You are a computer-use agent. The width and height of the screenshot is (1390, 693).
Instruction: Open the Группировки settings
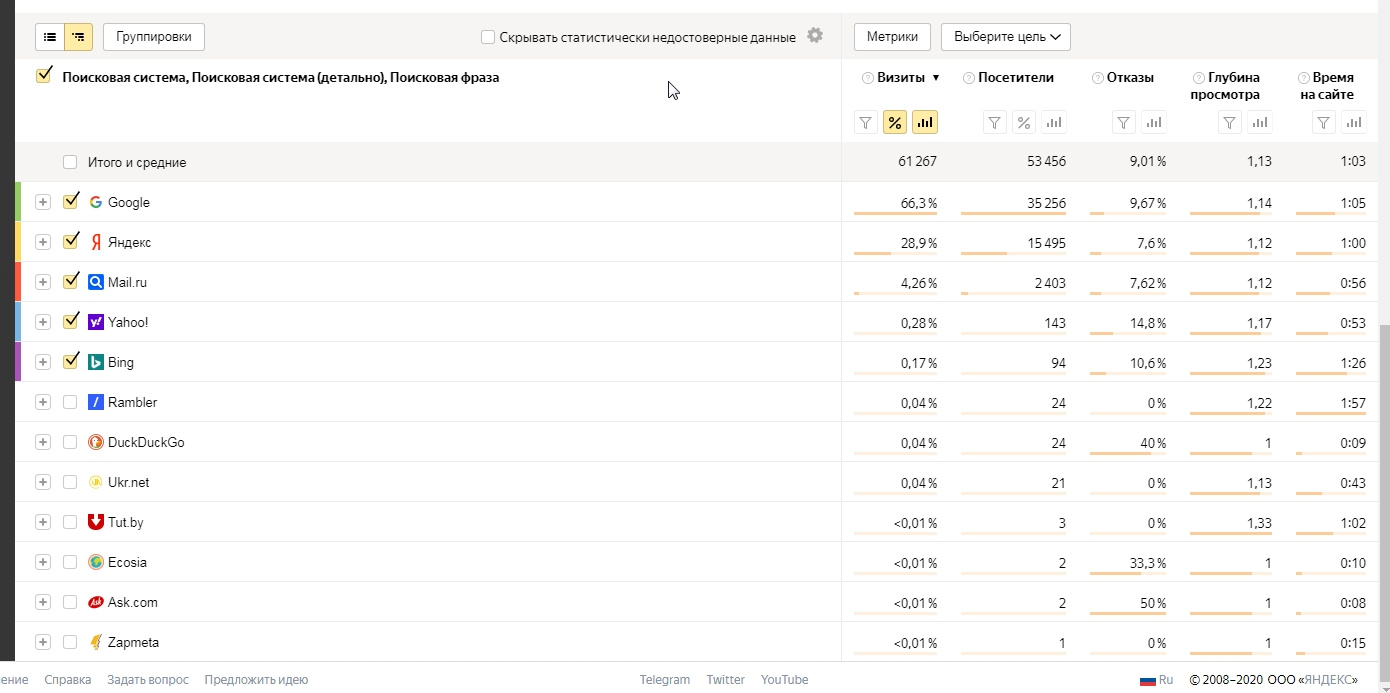(154, 37)
